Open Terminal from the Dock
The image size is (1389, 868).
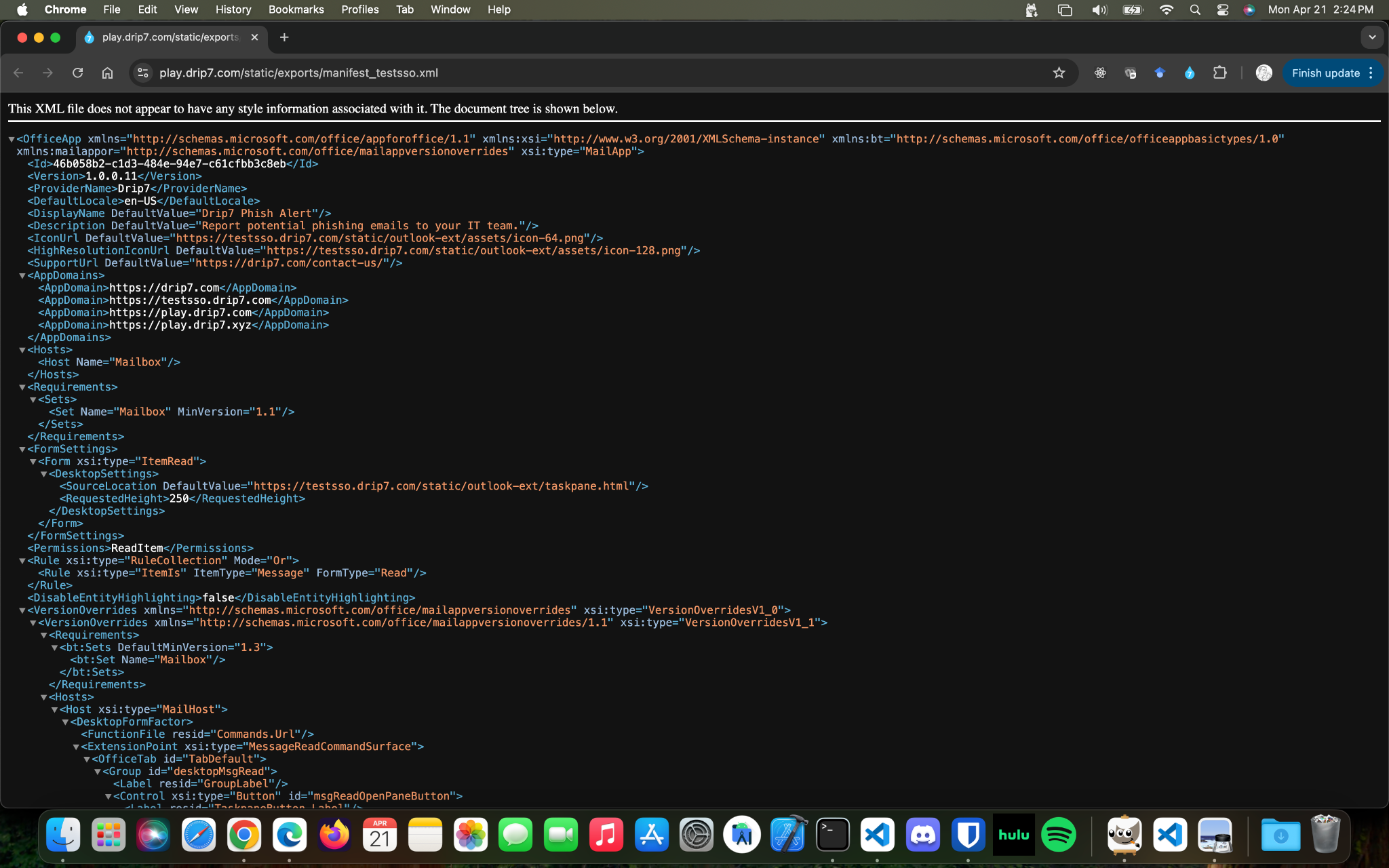(x=833, y=835)
